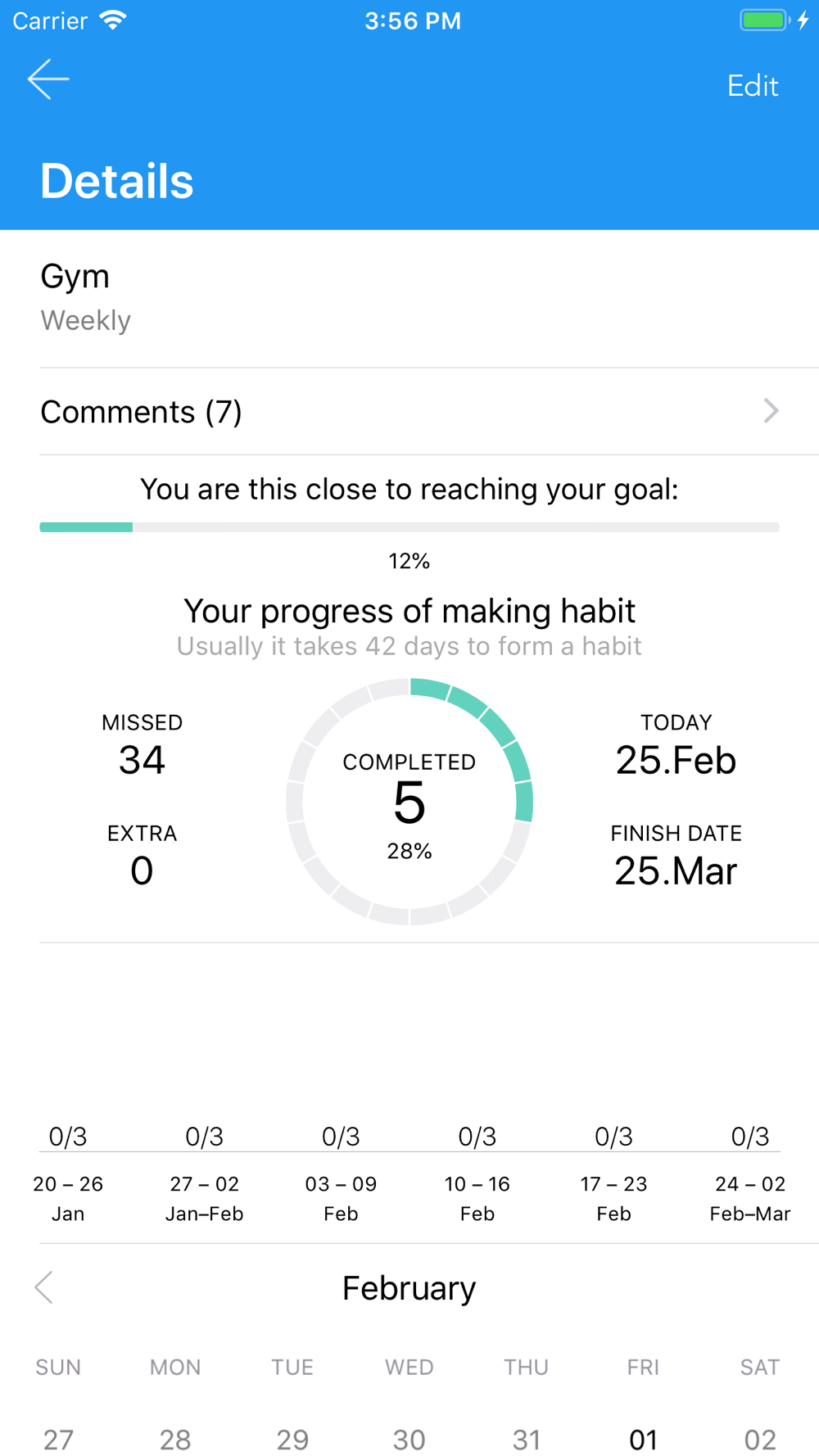Select the 24 – 02 Feb–Mar week
The width and height of the screenshot is (819, 1456).
tap(750, 1198)
